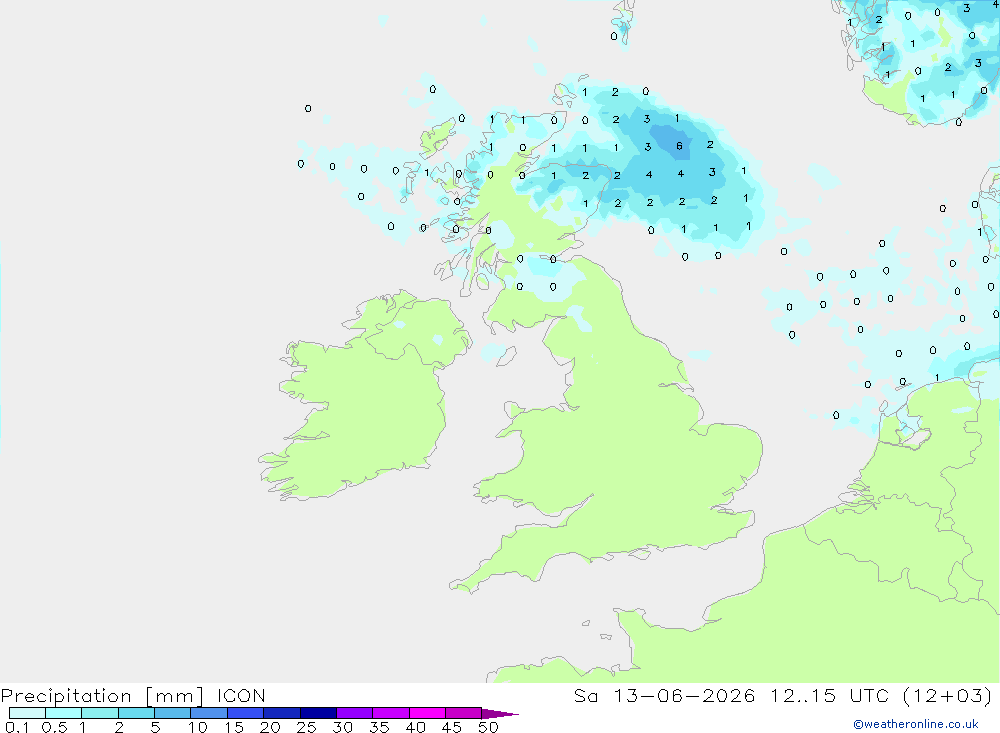This screenshot has width=1000, height=733.
Task: Click the '40' legend scale label
Action: pos(415,727)
